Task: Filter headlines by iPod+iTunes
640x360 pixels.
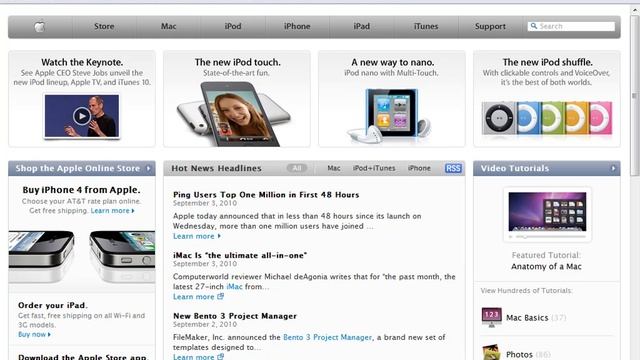Action: point(374,168)
